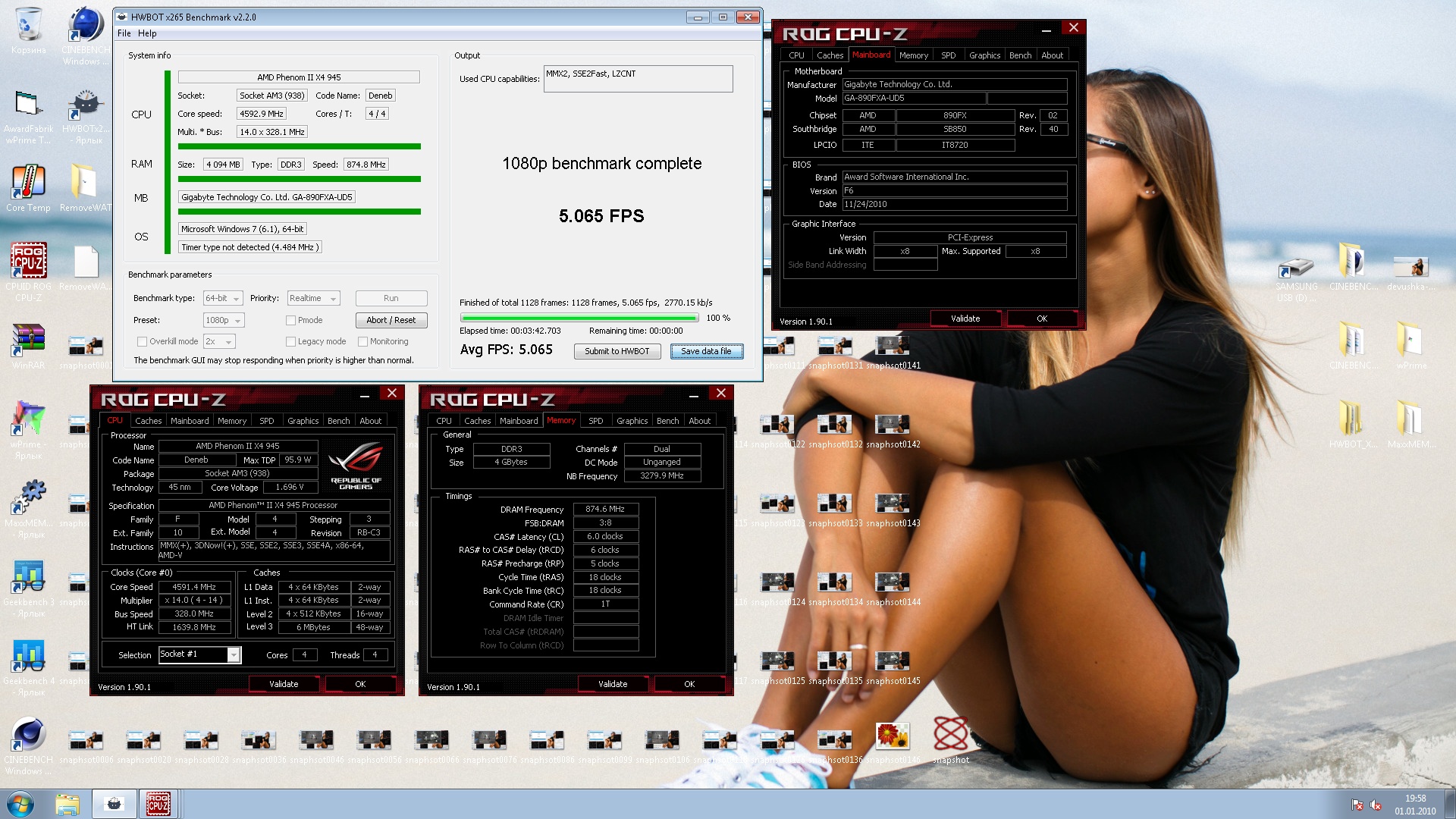Click Submit to HWBOT button
1456x819 pixels.
coord(617,352)
